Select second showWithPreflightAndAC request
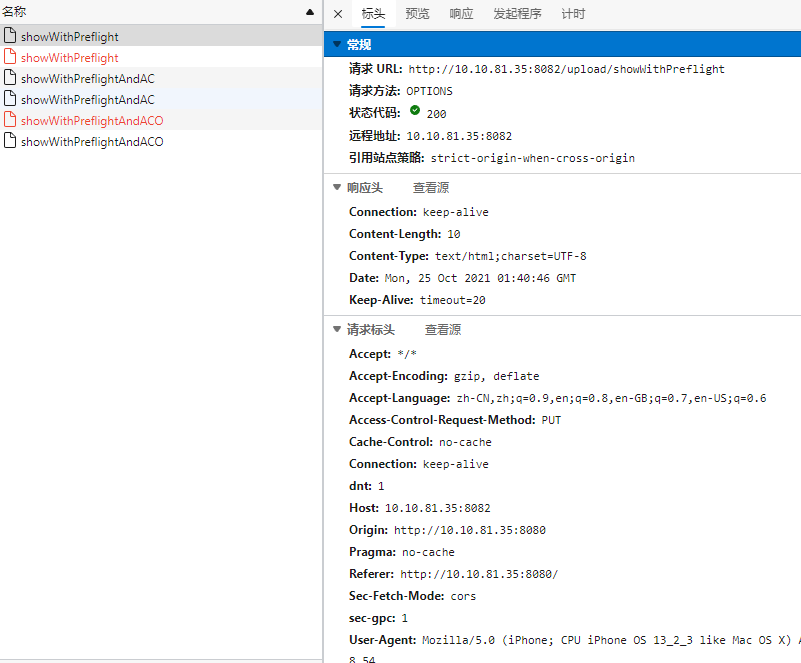Image resolution: width=801 pixels, height=663 pixels. coord(87,100)
